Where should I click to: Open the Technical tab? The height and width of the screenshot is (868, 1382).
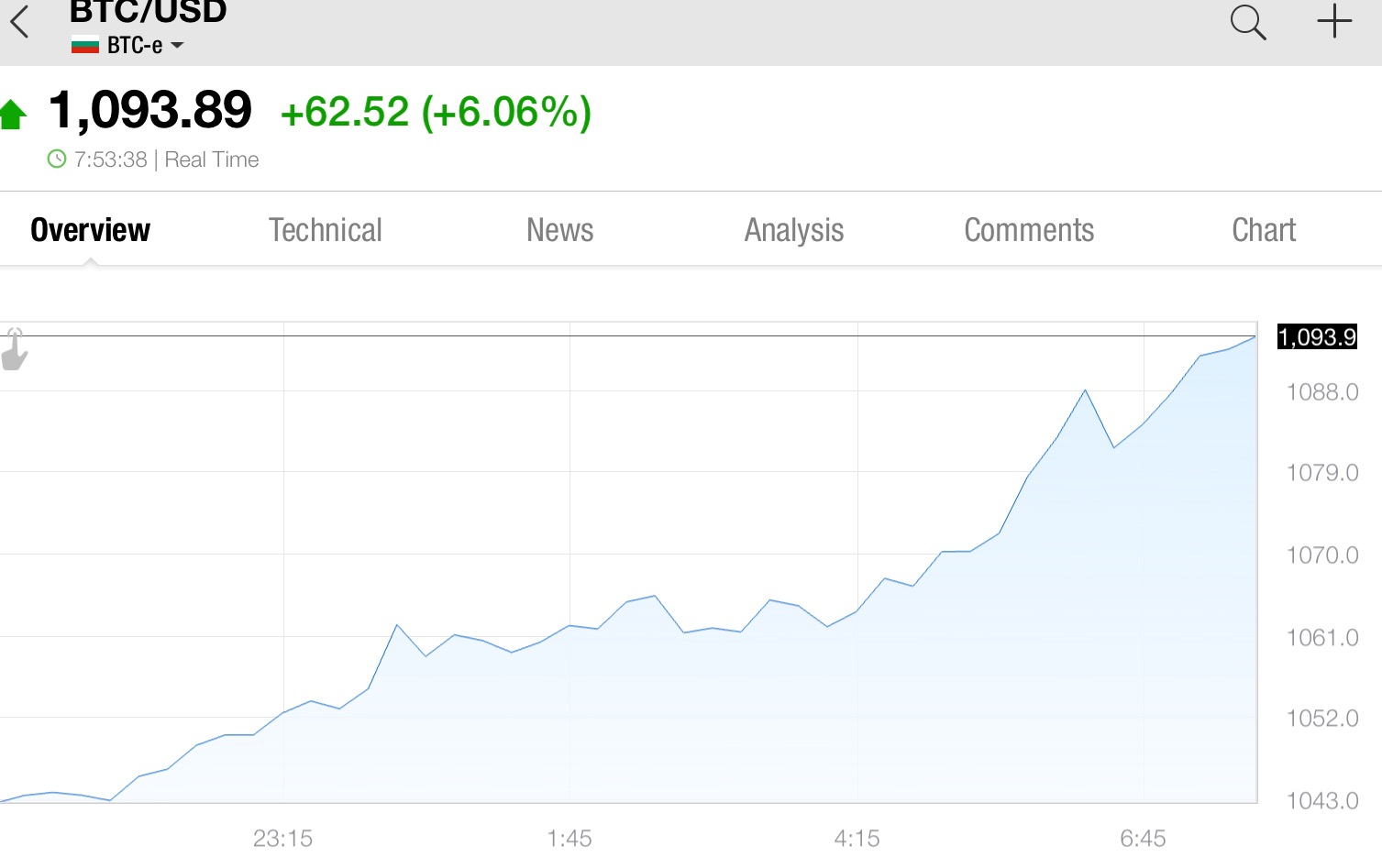pos(325,230)
